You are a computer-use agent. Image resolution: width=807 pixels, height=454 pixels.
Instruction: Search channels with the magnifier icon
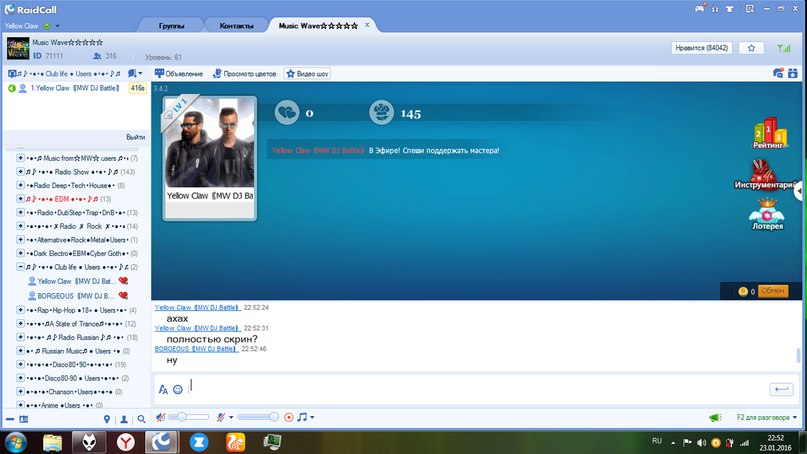(142, 420)
